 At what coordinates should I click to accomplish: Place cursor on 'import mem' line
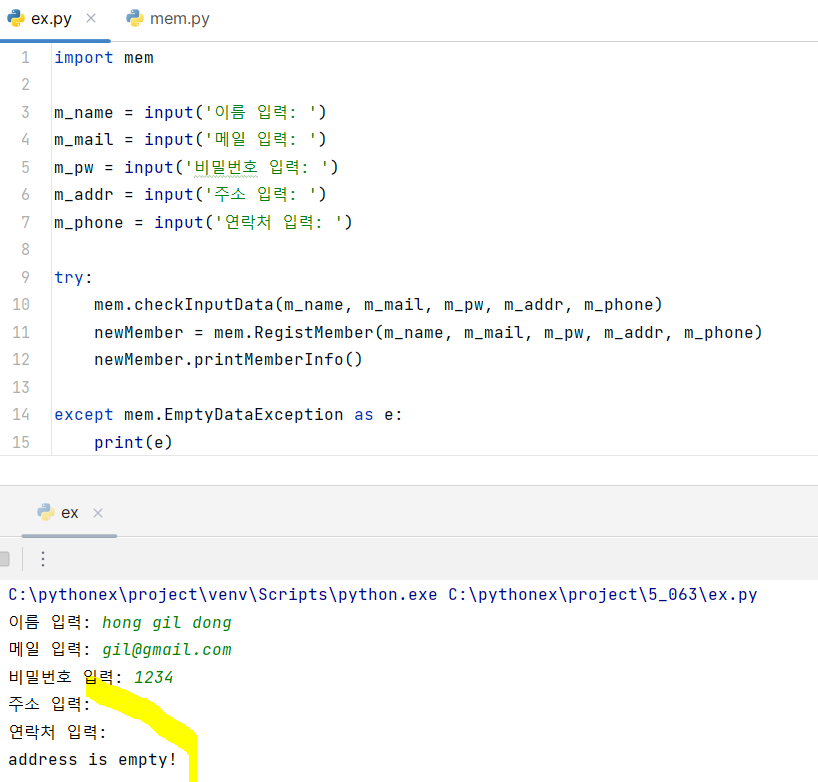pos(104,57)
